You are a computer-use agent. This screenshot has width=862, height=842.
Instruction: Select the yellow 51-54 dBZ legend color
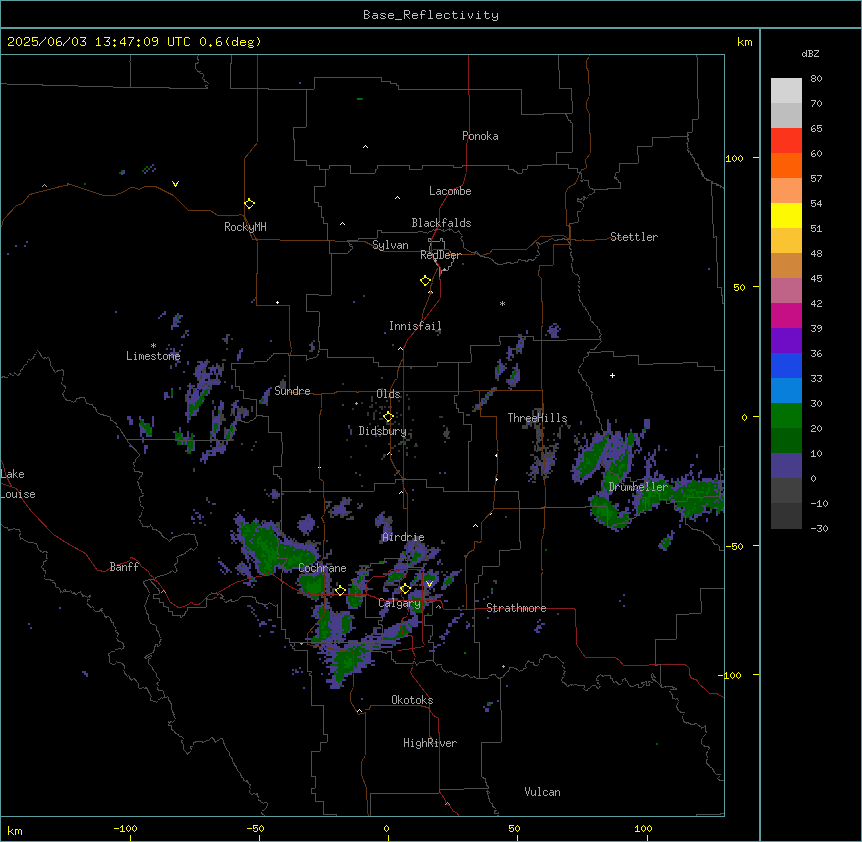pyautogui.click(x=786, y=215)
